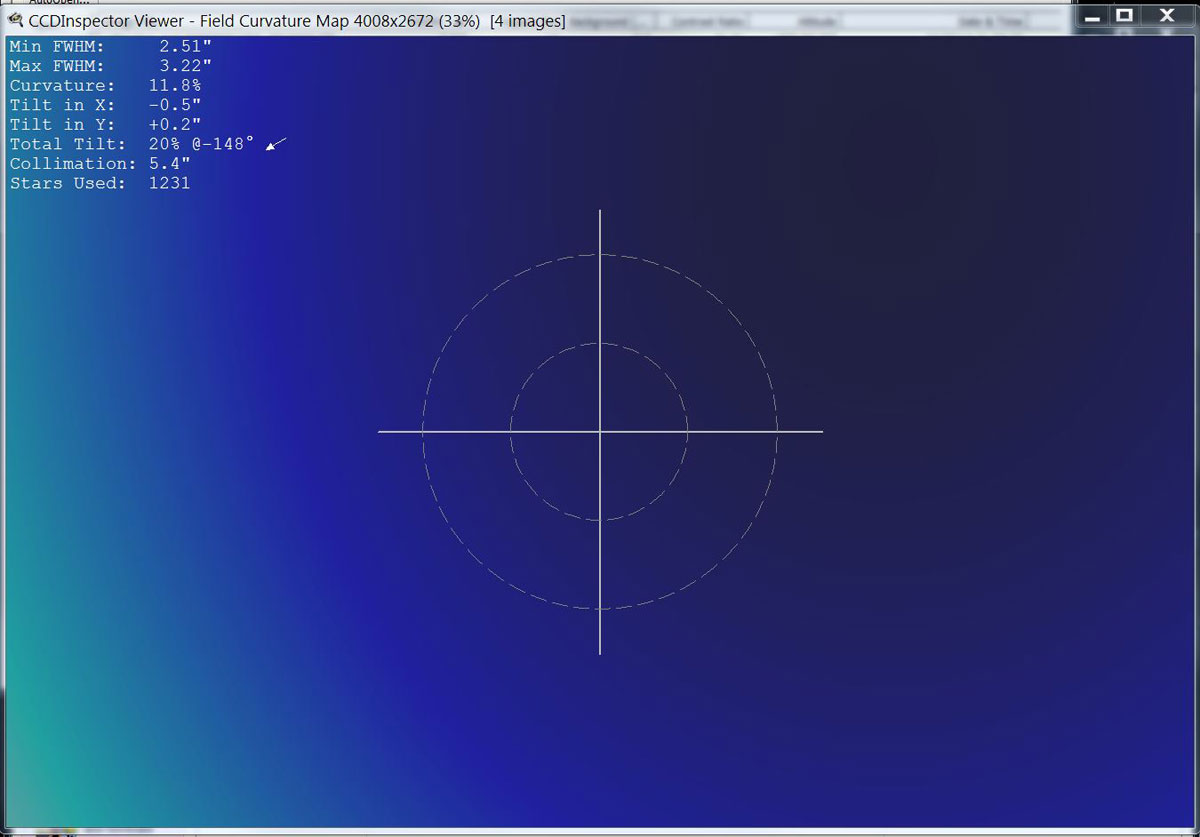Click the right end of the horizontal crosshair line

[x=821, y=432]
